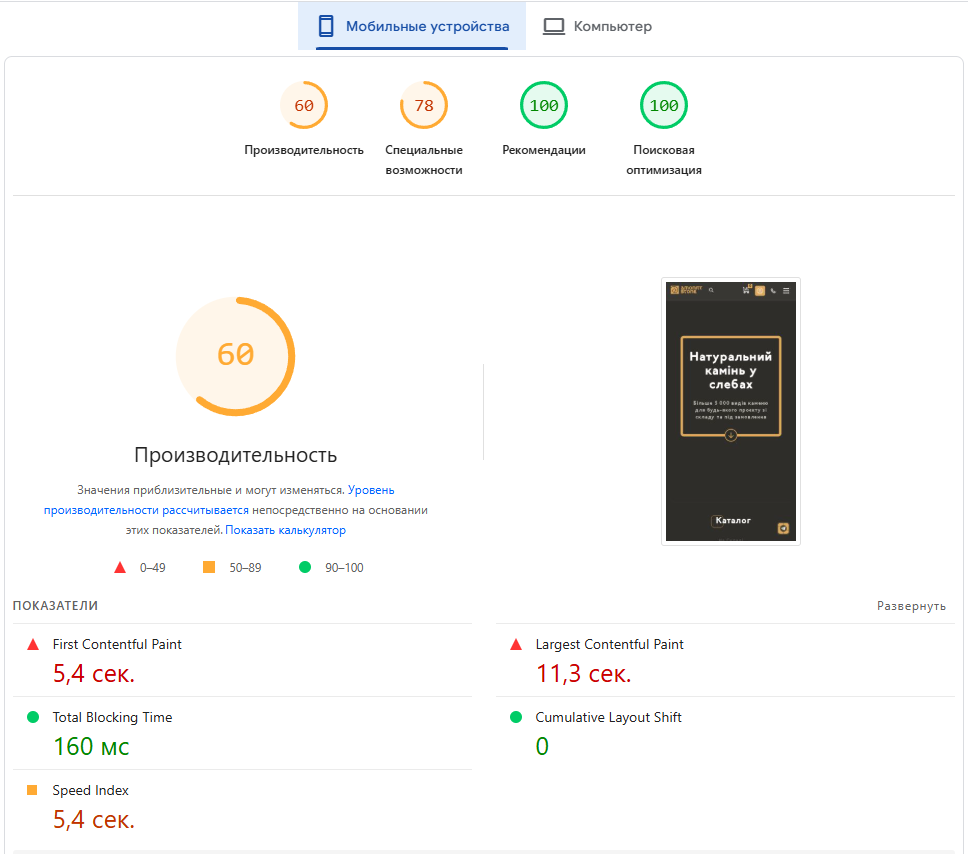Click the red triangle 0–49 legend icon
Image resolution: width=968 pixels, height=854 pixels.
point(120,567)
